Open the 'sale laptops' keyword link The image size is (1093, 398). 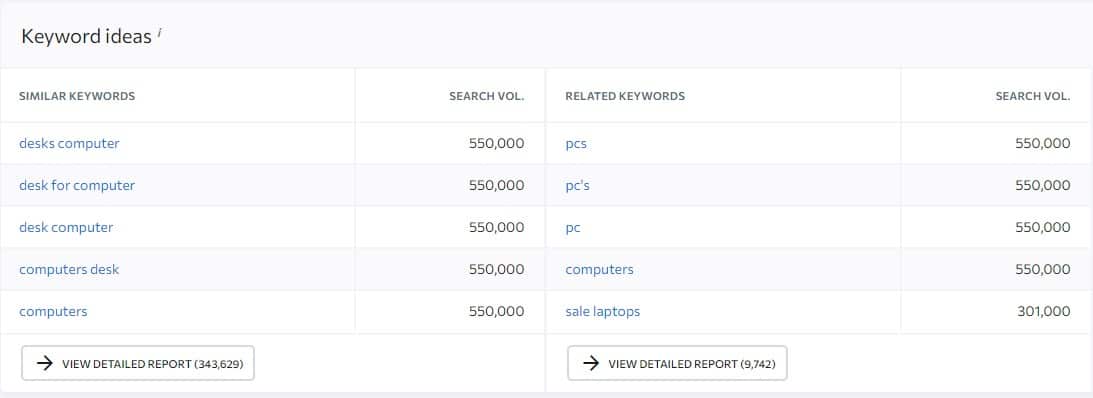[602, 312]
